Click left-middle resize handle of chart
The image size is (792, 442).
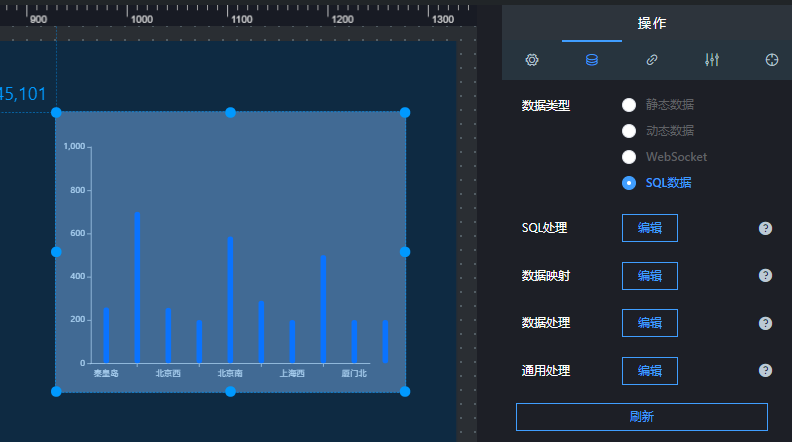click(x=56, y=252)
